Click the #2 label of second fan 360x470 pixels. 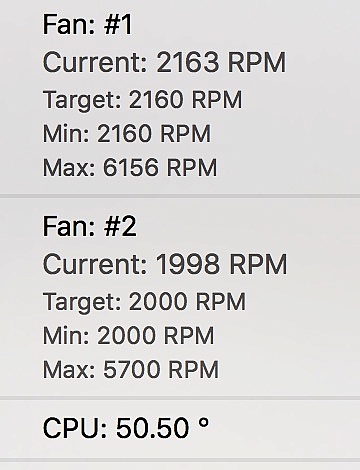[120, 226]
